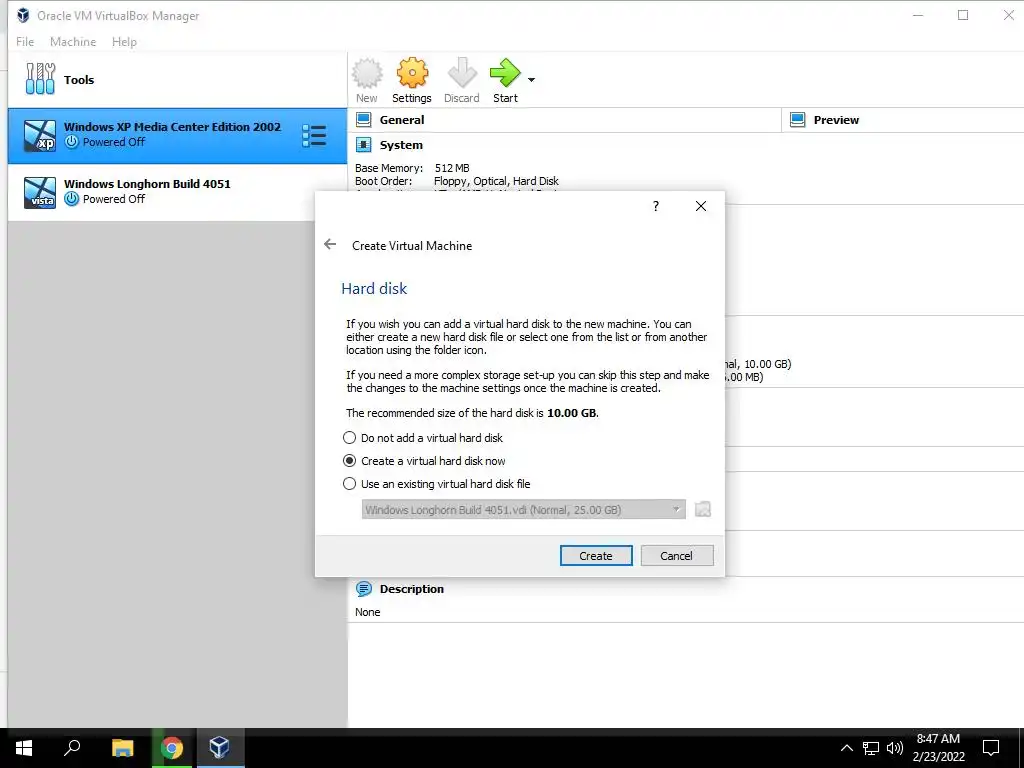This screenshot has width=1024, height=768.
Task: Select 'Do not add a virtual hard disk'
Action: (423, 438)
